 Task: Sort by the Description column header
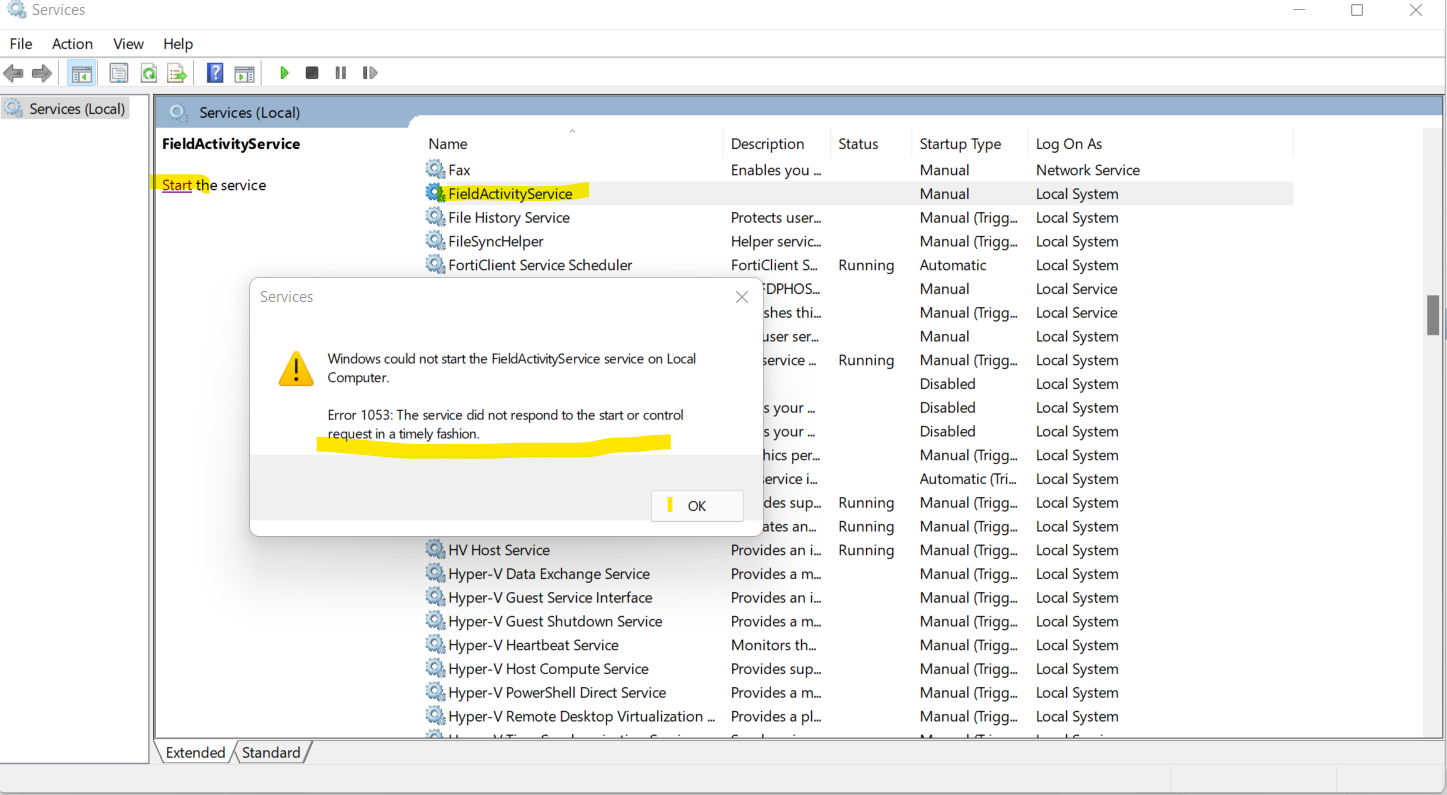click(x=777, y=143)
